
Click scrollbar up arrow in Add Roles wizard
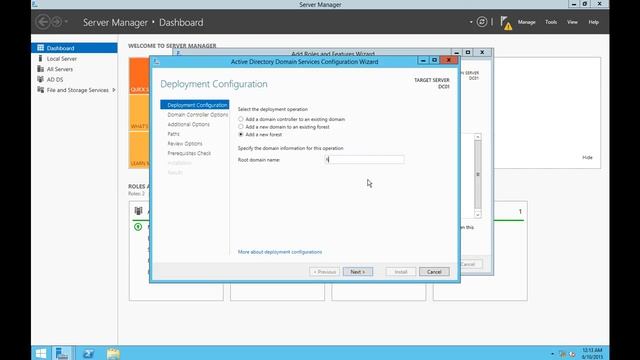pos(478,137)
